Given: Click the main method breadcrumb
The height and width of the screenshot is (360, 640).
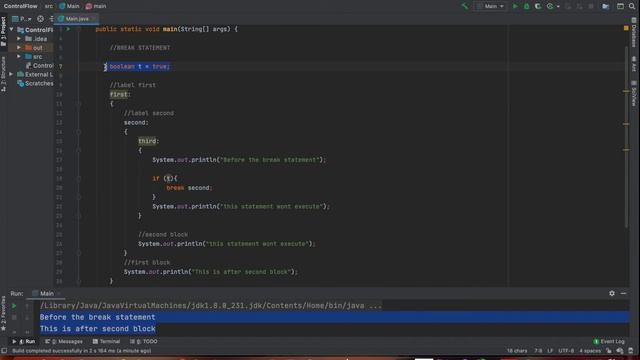Looking at the screenshot, I should [96, 6].
